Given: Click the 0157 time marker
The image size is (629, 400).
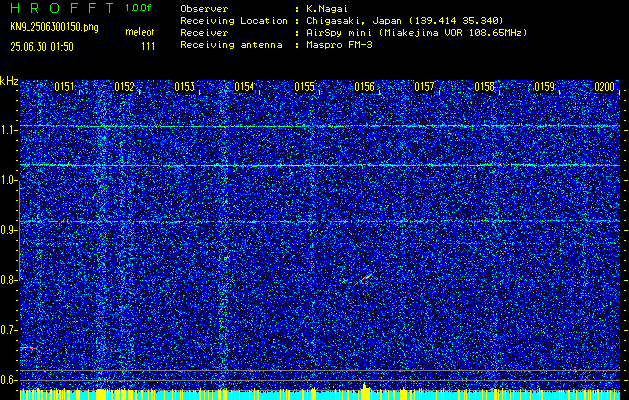Looking at the screenshot, I should (x=424, y=87).
